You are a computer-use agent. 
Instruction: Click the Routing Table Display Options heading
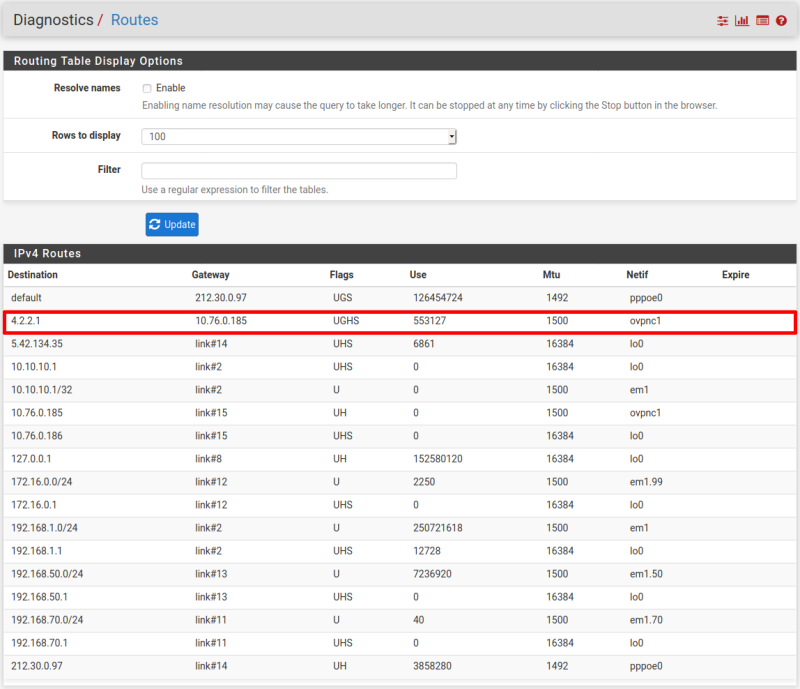[x=98, y=61]
